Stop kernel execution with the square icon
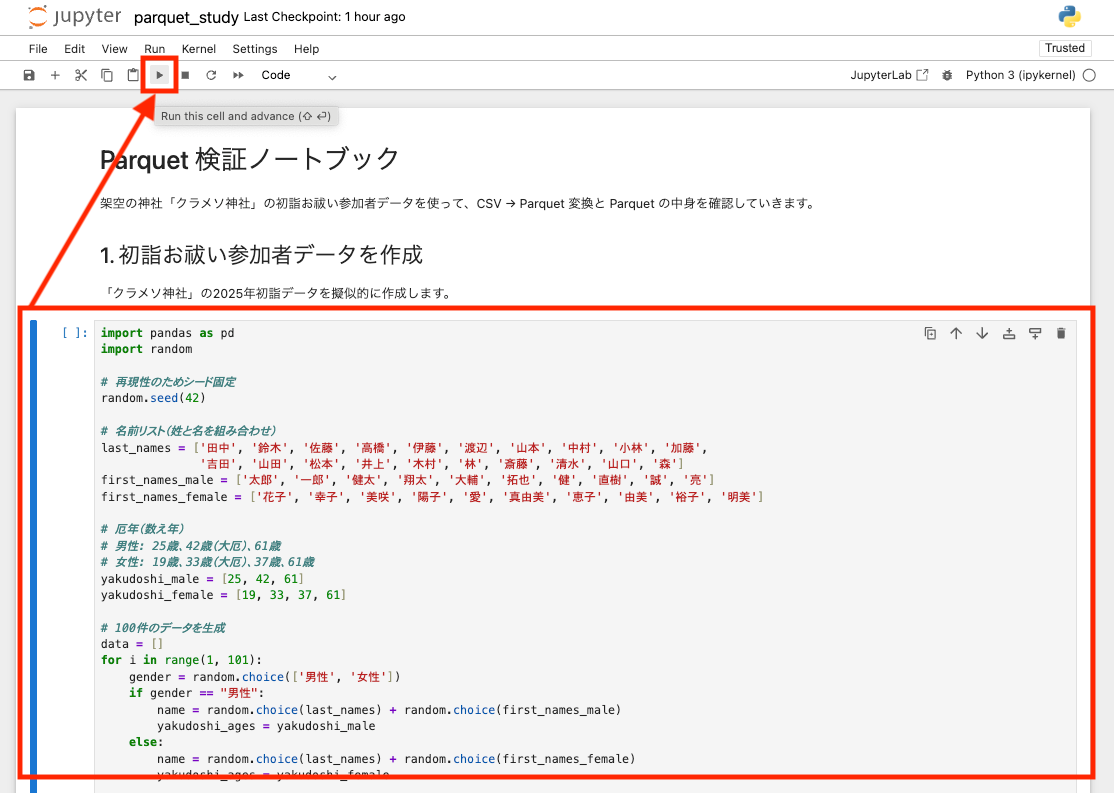This screenshot has width=1114, height=793. [185, 74]
